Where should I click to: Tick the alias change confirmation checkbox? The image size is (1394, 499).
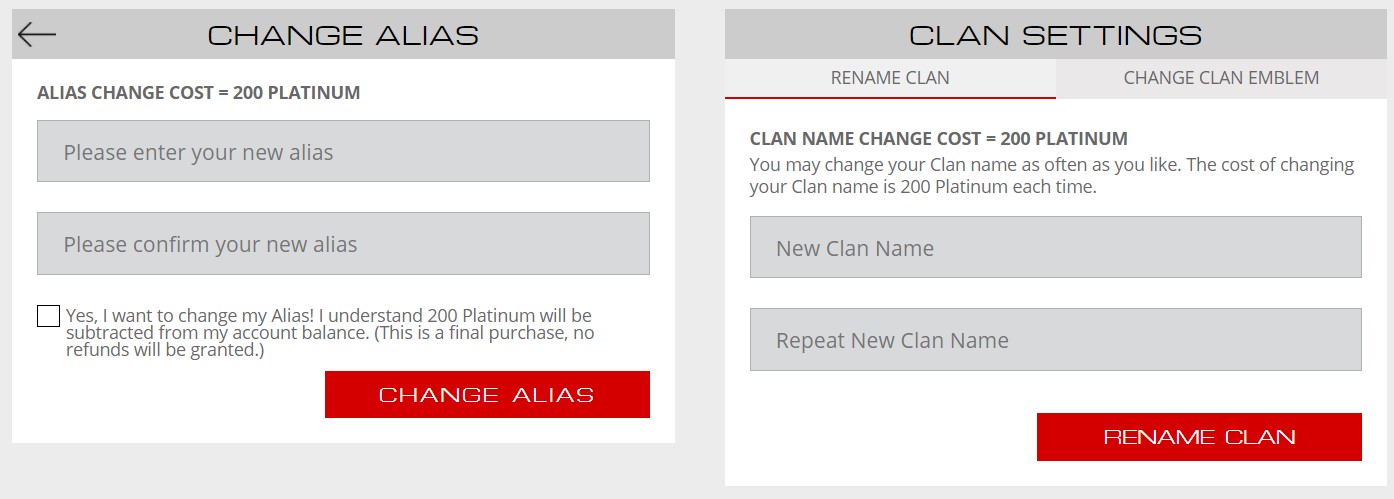pyautogui.click(x=48, y=316)
